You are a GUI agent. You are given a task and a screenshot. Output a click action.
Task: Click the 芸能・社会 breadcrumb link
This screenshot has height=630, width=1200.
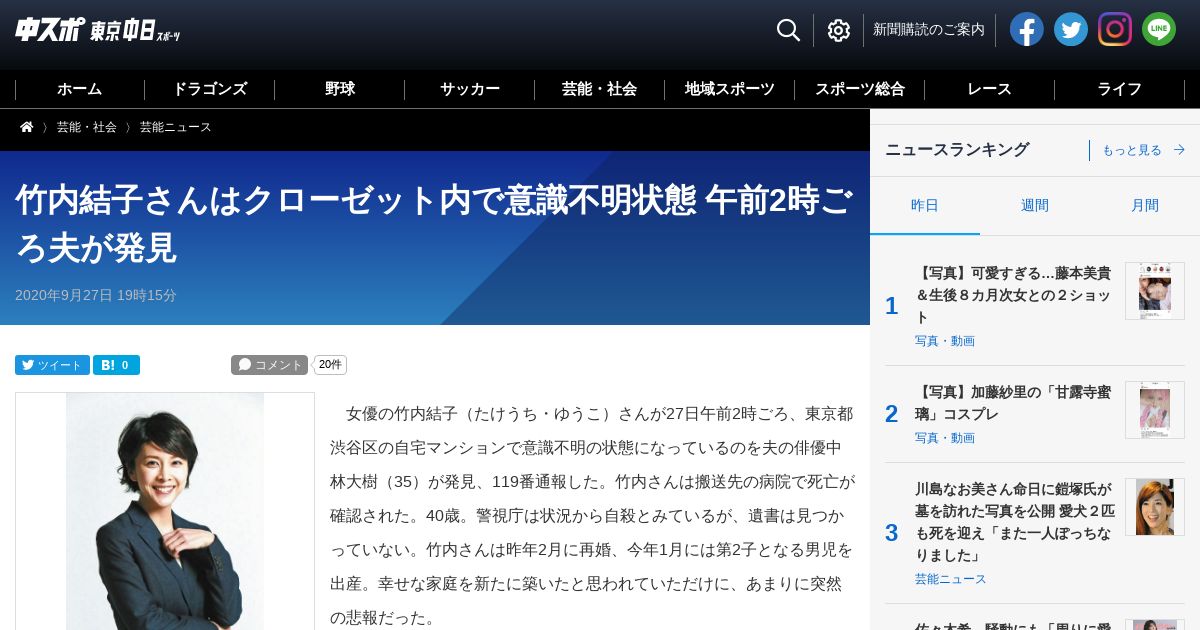click(87, 127)
